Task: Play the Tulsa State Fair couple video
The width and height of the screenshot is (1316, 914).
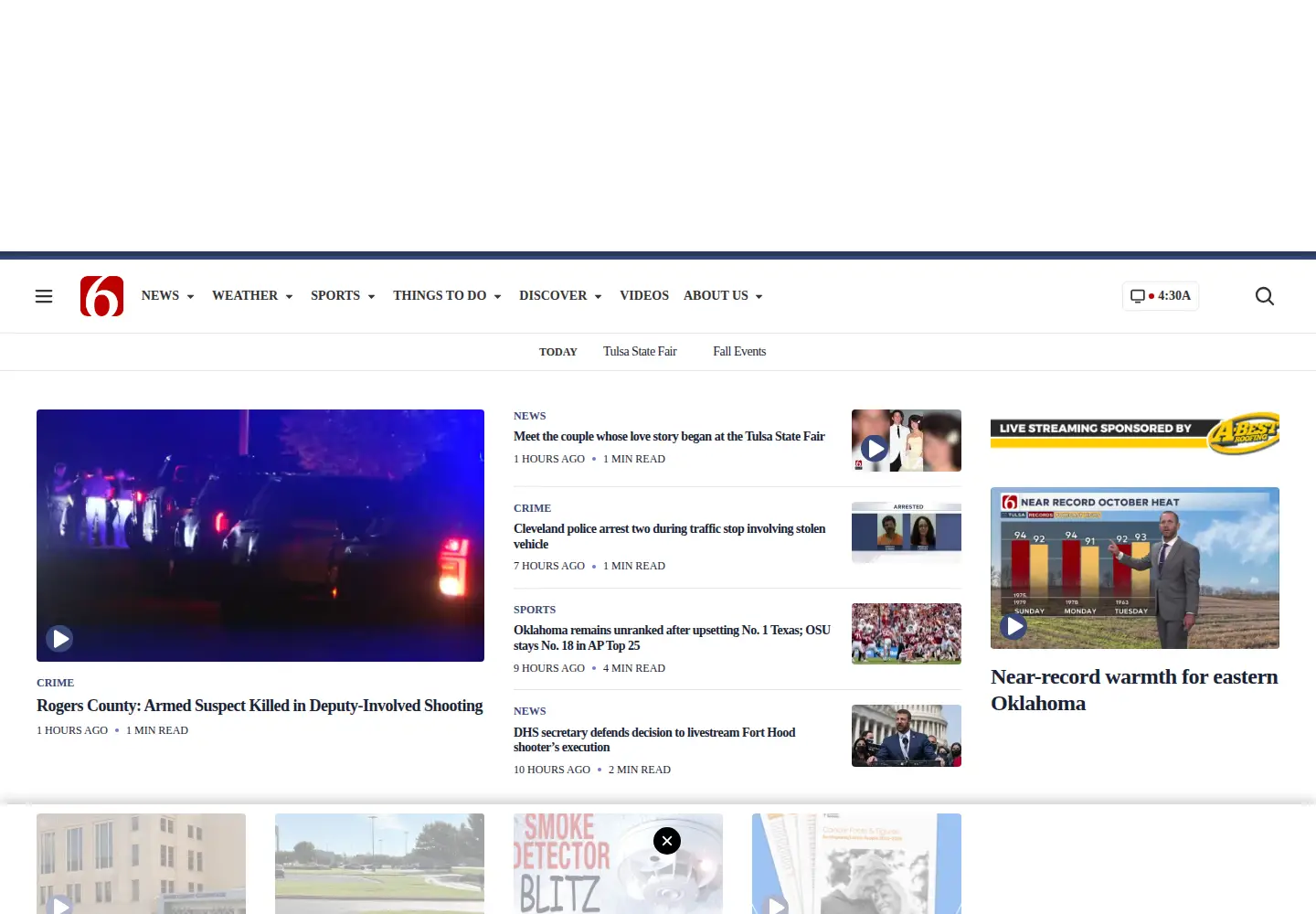Action: [x=875, y=448]
